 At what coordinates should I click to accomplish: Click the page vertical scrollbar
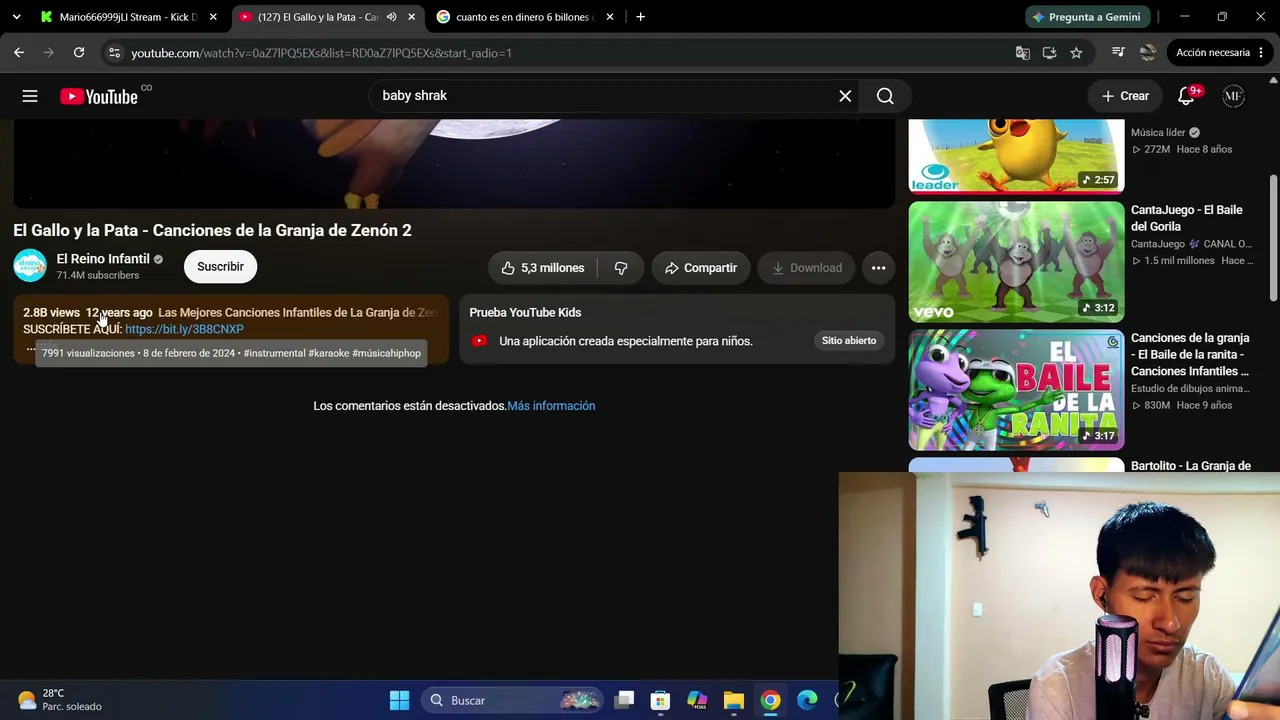(1273, 240)
